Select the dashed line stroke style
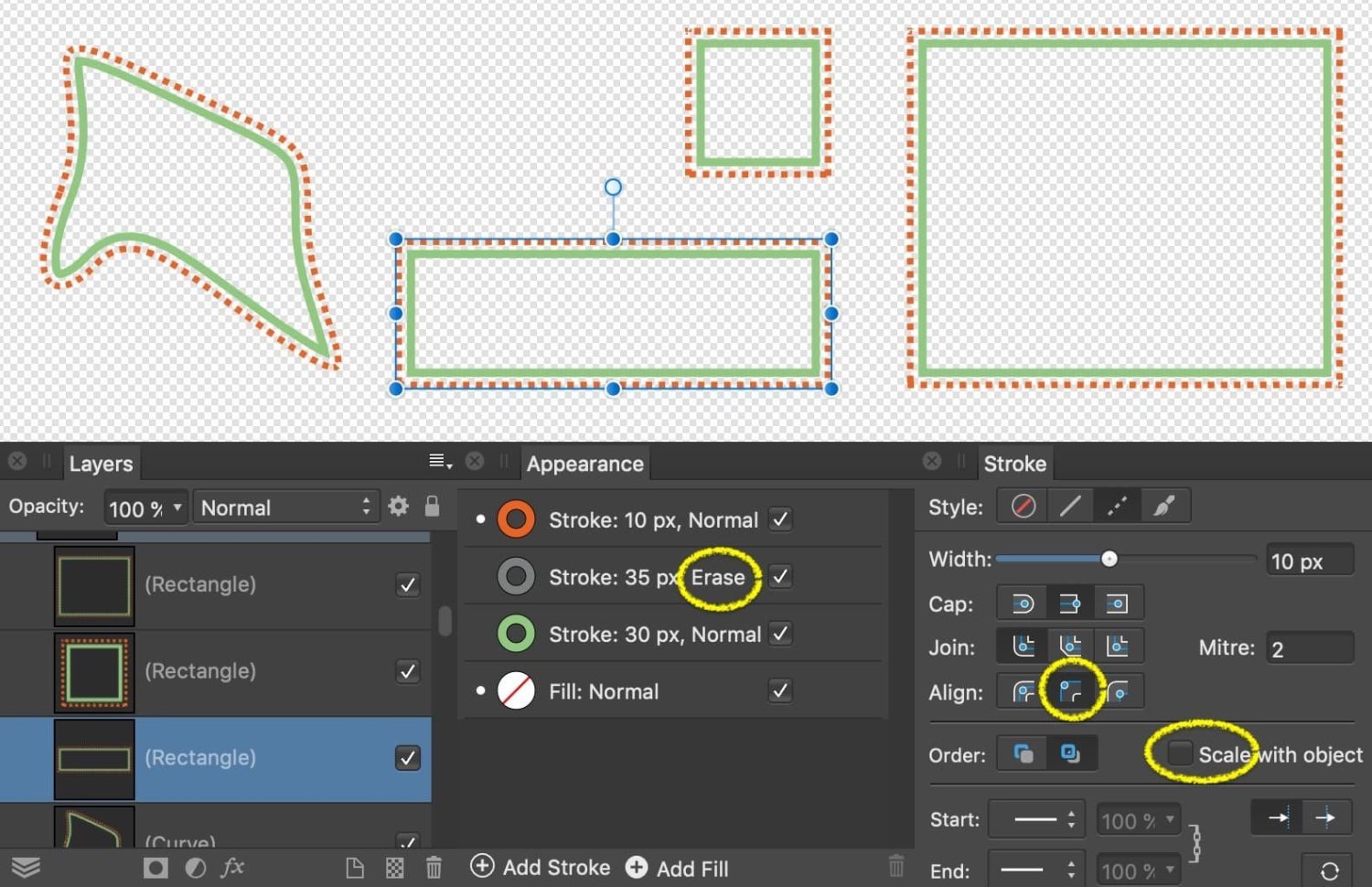This screenshot has height=887, width=1372. click(x=1117, y=507)
